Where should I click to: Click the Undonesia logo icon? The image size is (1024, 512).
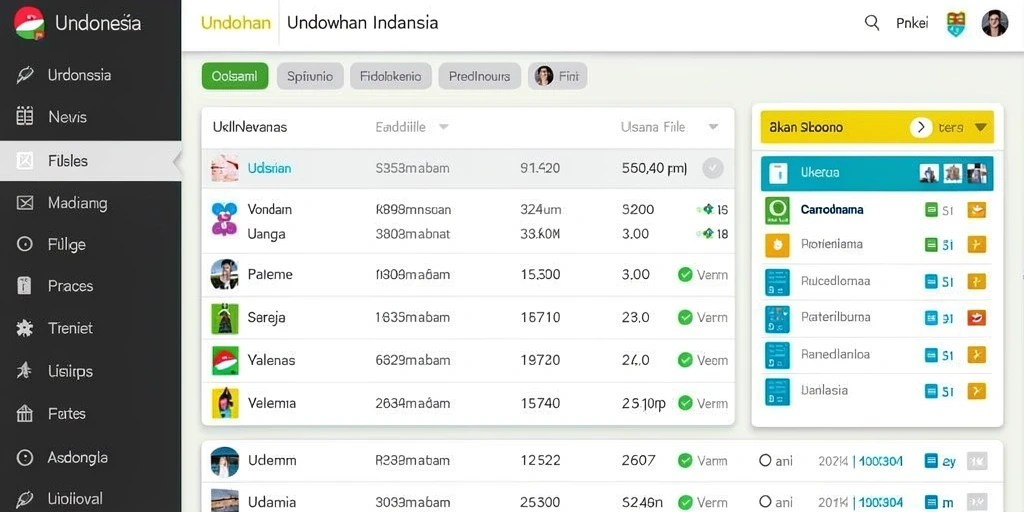[x=29, y=23]
